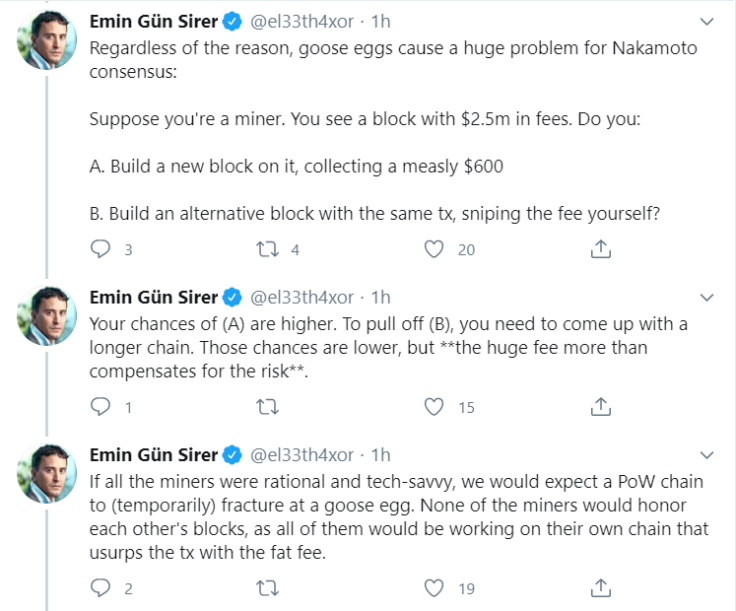Image resolution: width=736 pixels, height=611 pixels.
Task: Open @el33th4xor handle on second tweet
Action: (x=302, y=298)
